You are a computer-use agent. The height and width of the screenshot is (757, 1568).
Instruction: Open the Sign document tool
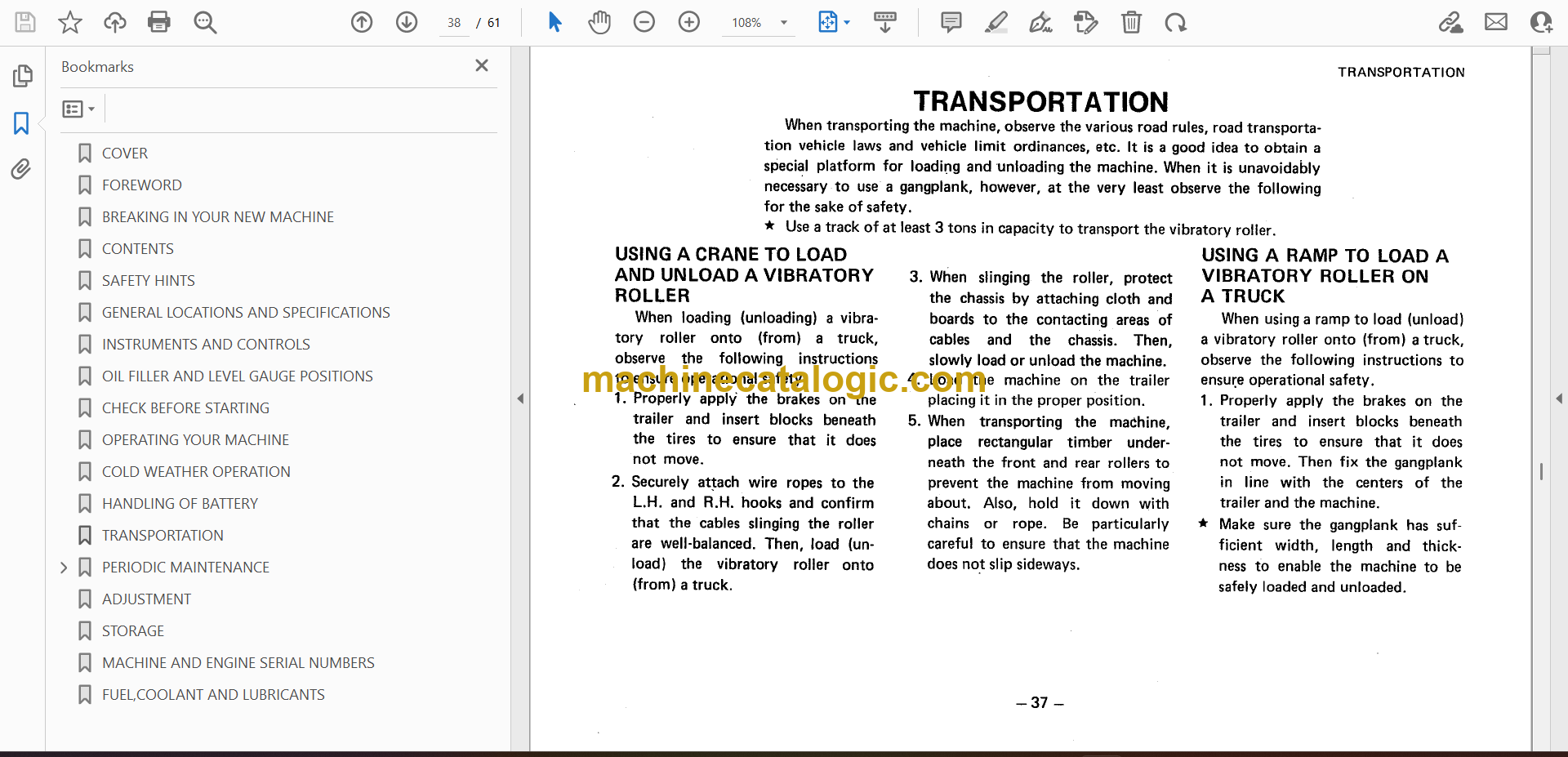tap(1041, 22)
